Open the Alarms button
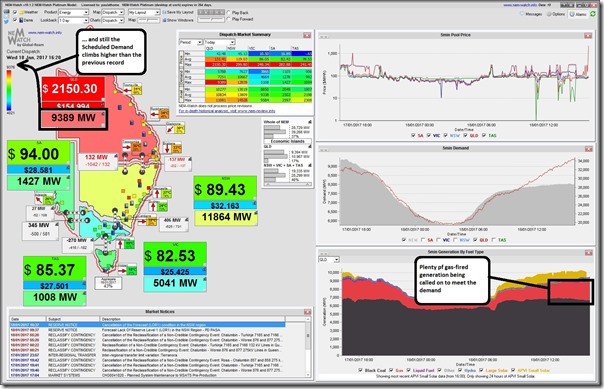This screenshot has width=604, height=389. (578, 14)
